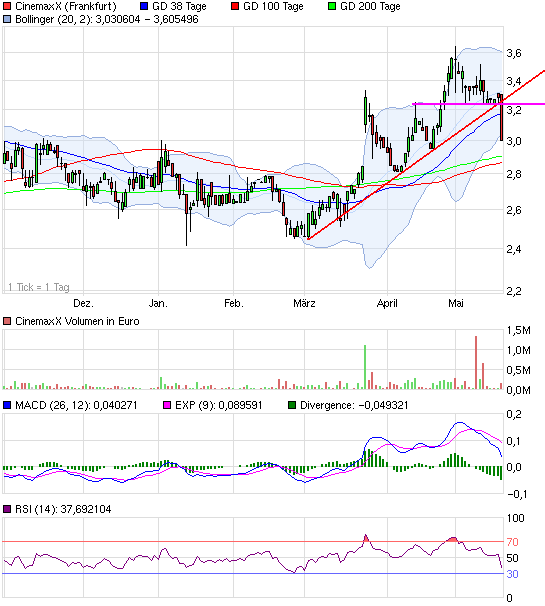This screenshot has width=545, height=606.
Task: Click the April label on the time axis
Action: 387,303
